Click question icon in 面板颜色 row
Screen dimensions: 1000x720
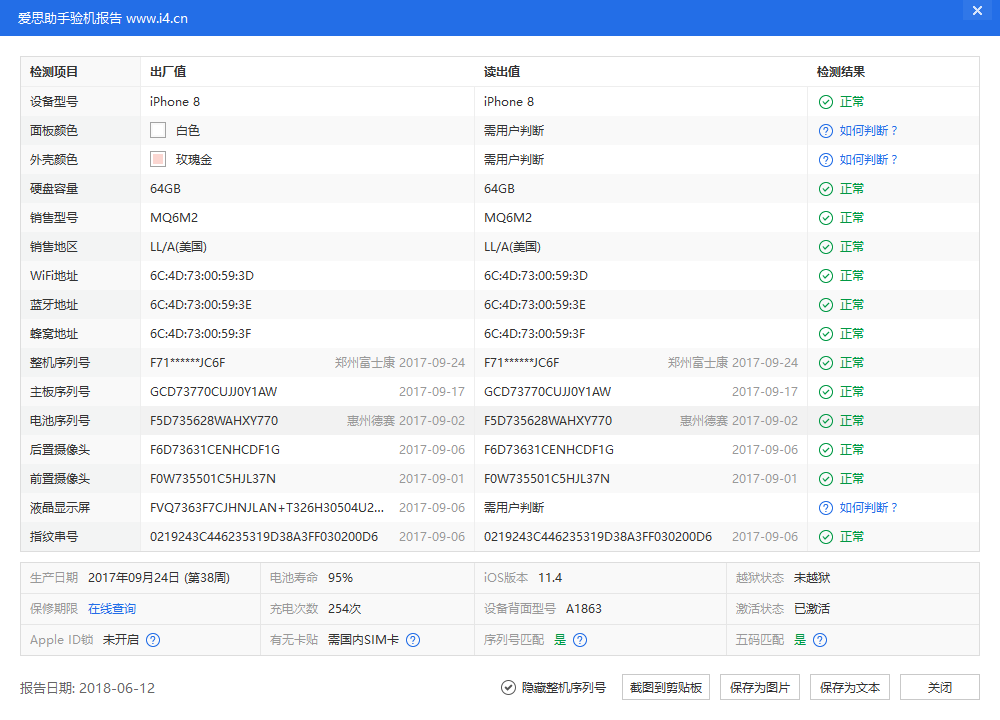click(x=825, y=131)
